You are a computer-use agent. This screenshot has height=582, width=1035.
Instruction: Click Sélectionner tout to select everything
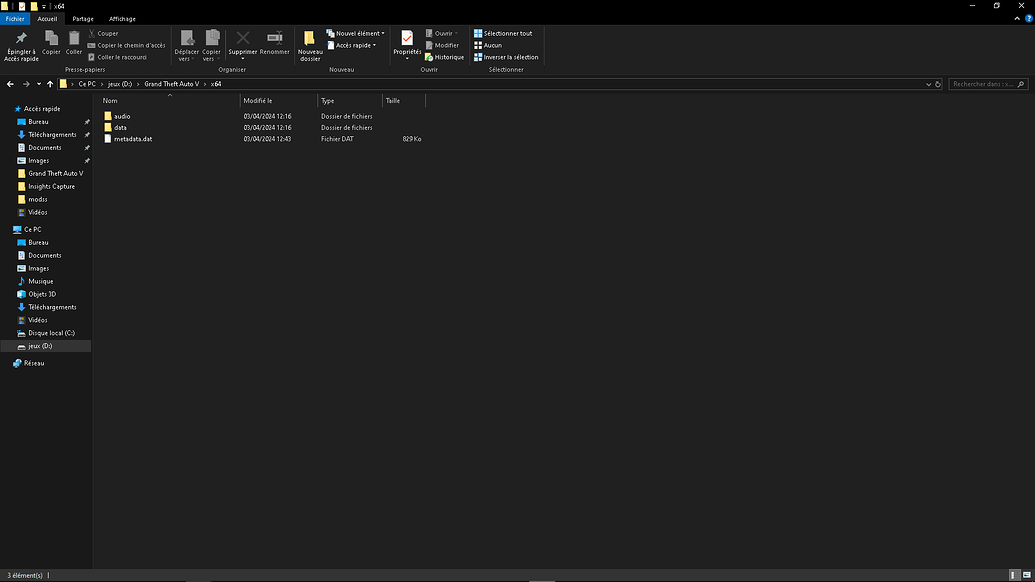504,33
